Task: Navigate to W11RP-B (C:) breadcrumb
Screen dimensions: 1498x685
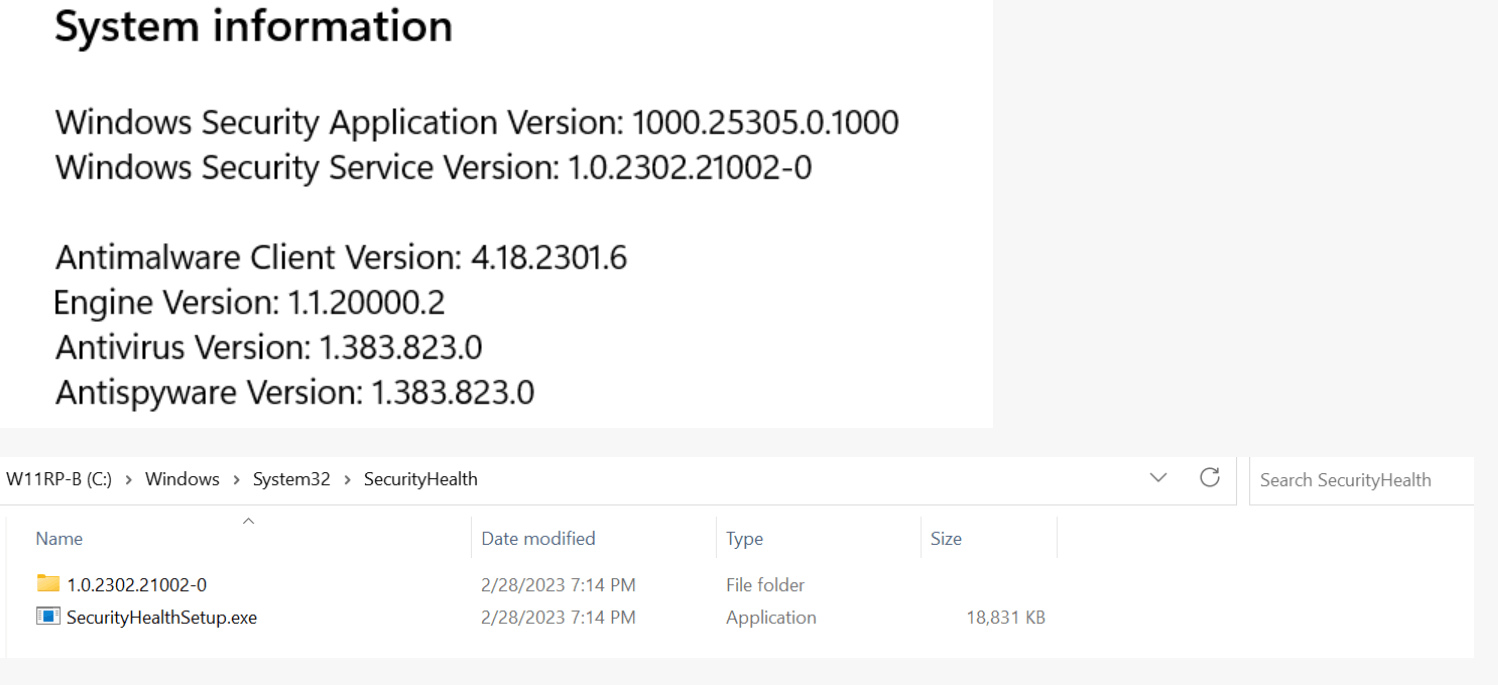Action: (x=59, y=479)
